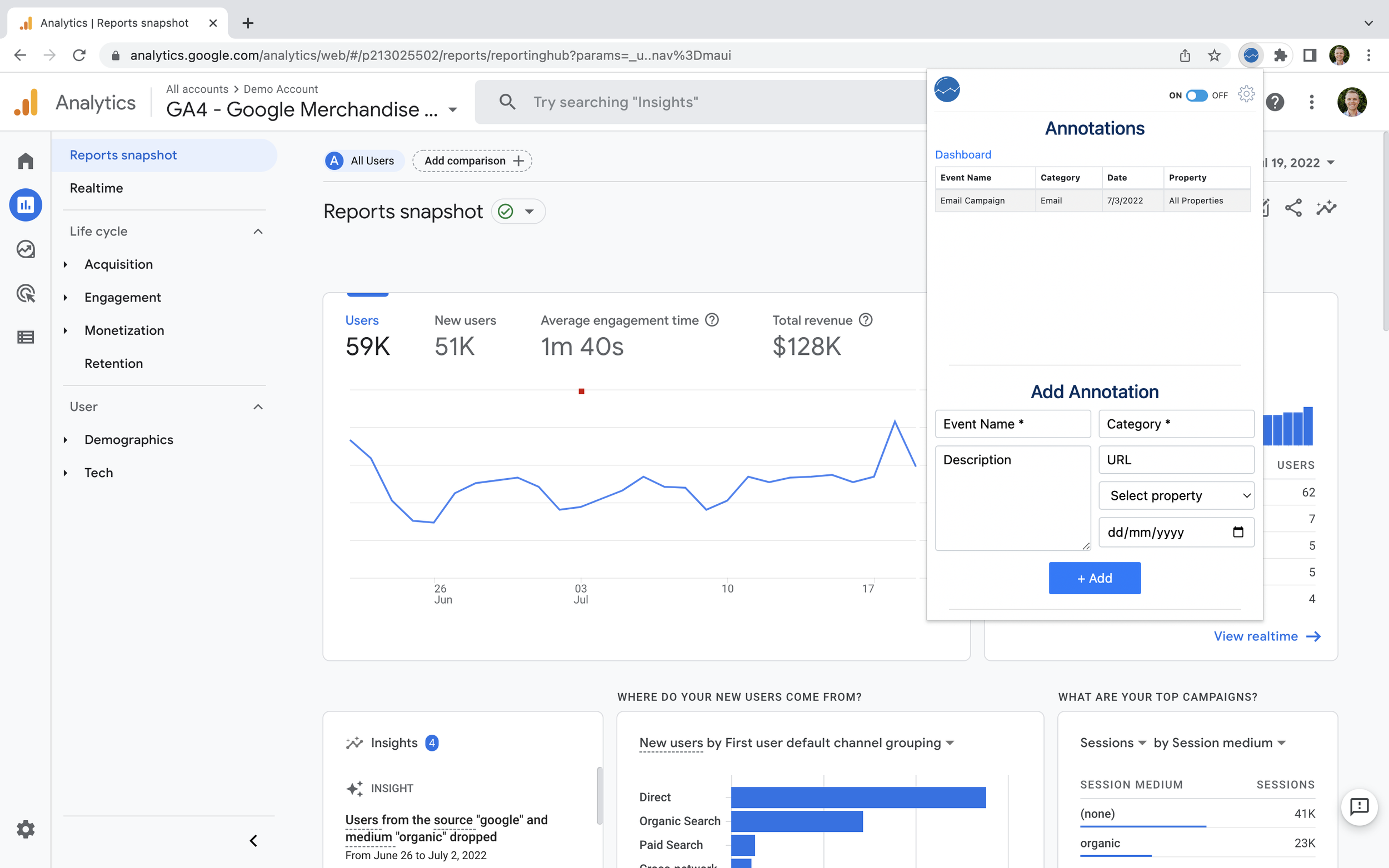
Task: Switch to the Realtime report
Action: [97, 188]
